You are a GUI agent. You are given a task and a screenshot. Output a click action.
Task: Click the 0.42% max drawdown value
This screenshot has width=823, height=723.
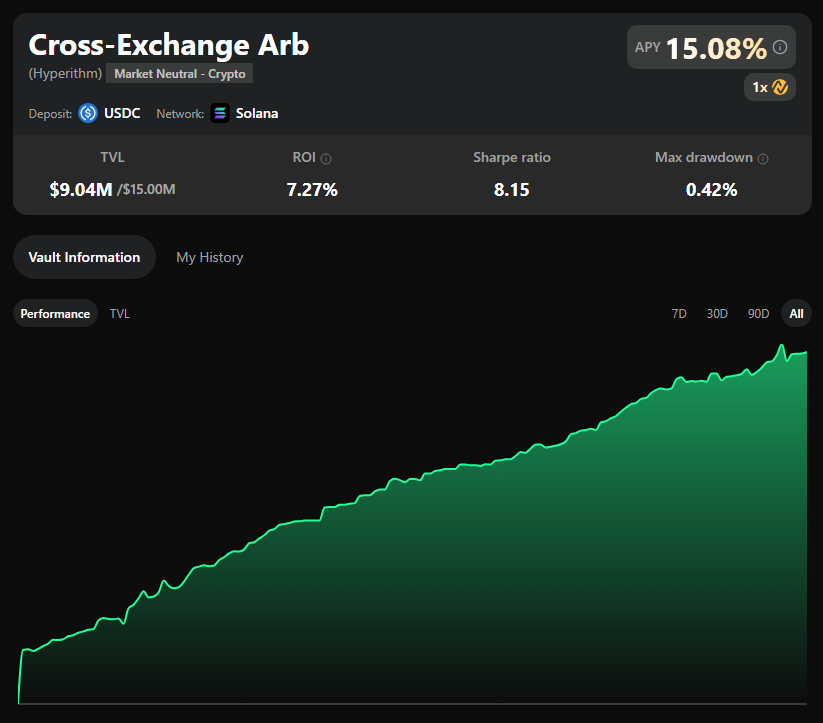[712, 190]
